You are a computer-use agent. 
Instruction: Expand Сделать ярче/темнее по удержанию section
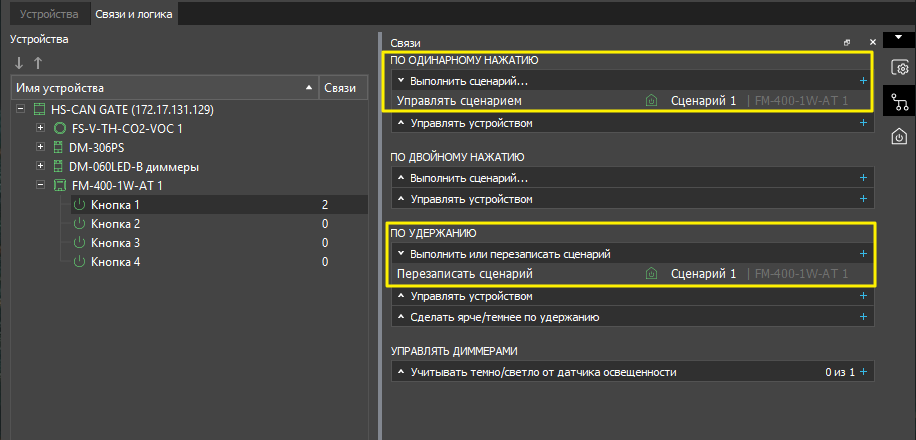[x=504, y=317]
